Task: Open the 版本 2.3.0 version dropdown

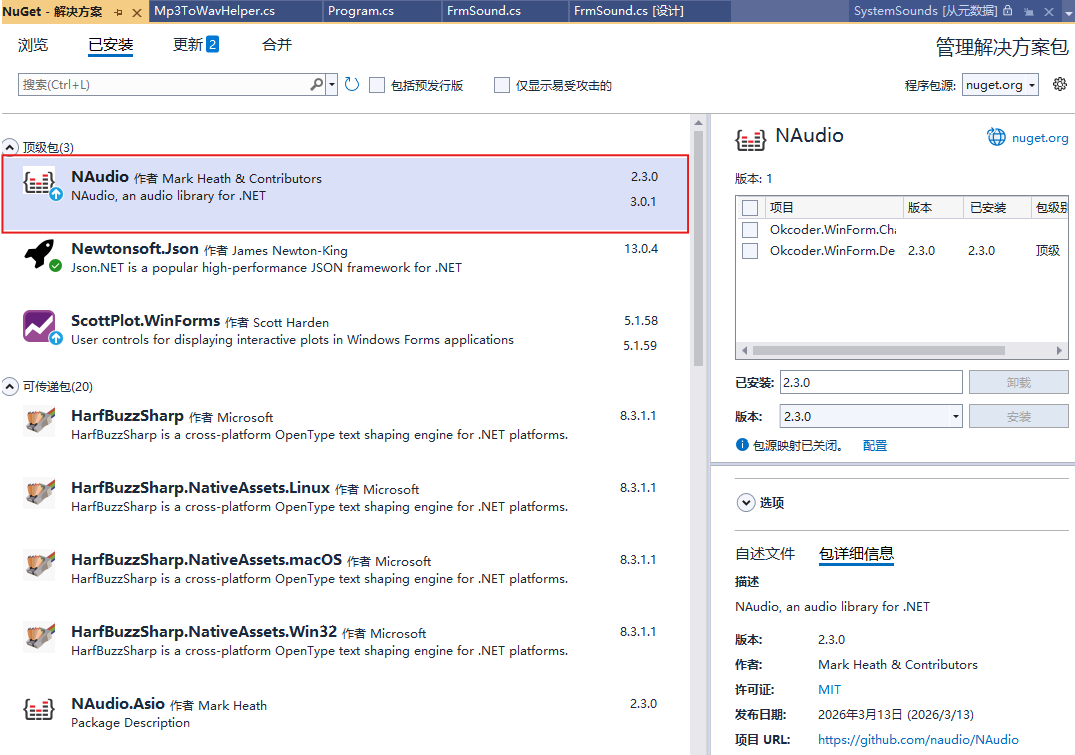Action: (956, 416)
